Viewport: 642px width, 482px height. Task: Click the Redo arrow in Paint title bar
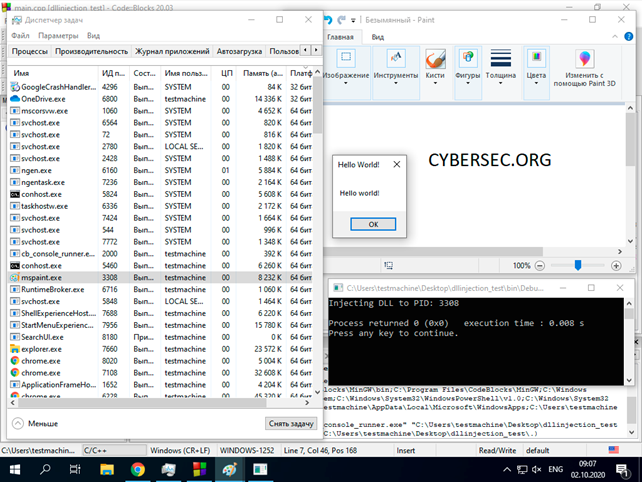pos(341,20)
